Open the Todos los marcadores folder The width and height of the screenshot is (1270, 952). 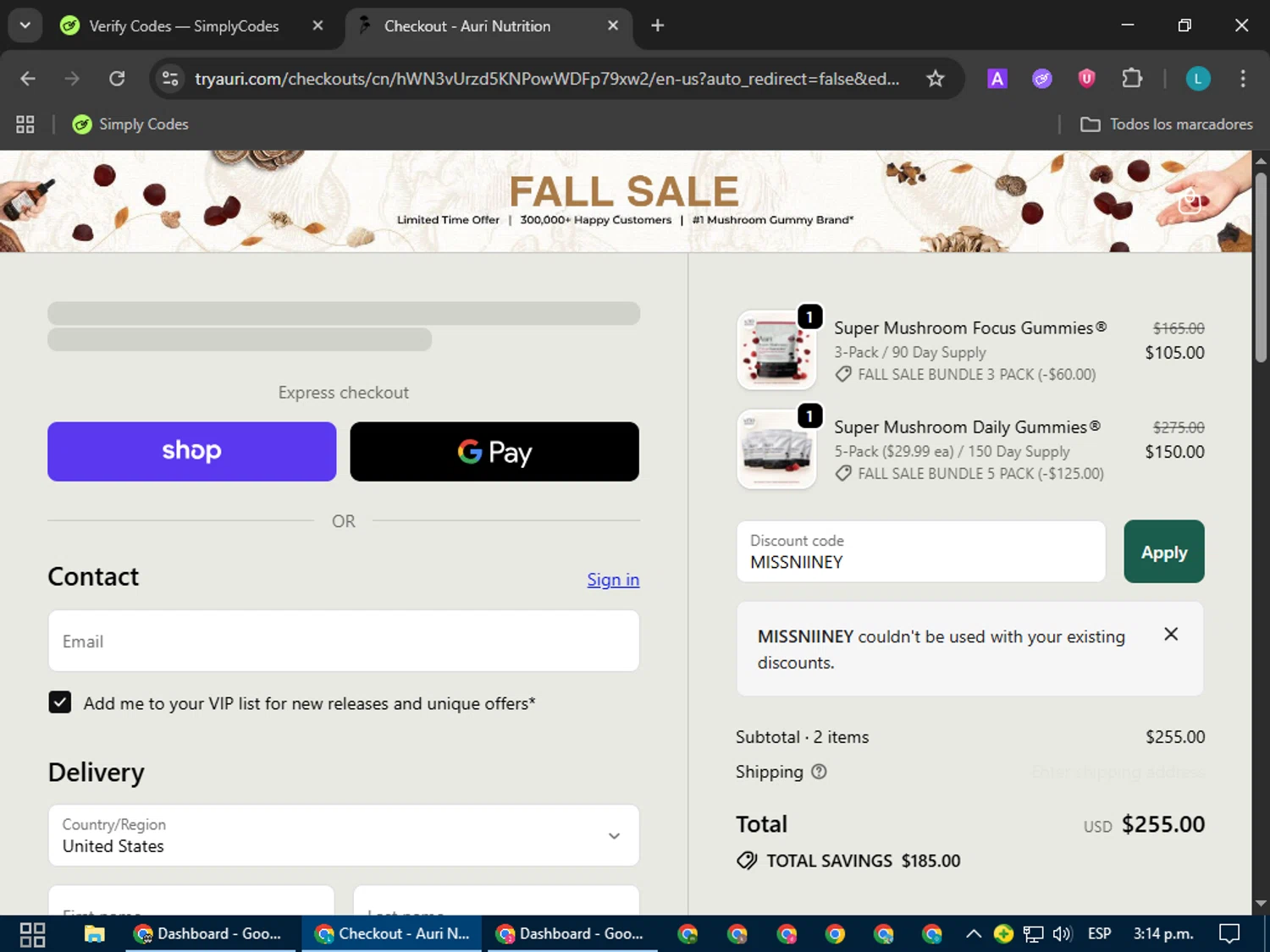(x=1167, y=124)
